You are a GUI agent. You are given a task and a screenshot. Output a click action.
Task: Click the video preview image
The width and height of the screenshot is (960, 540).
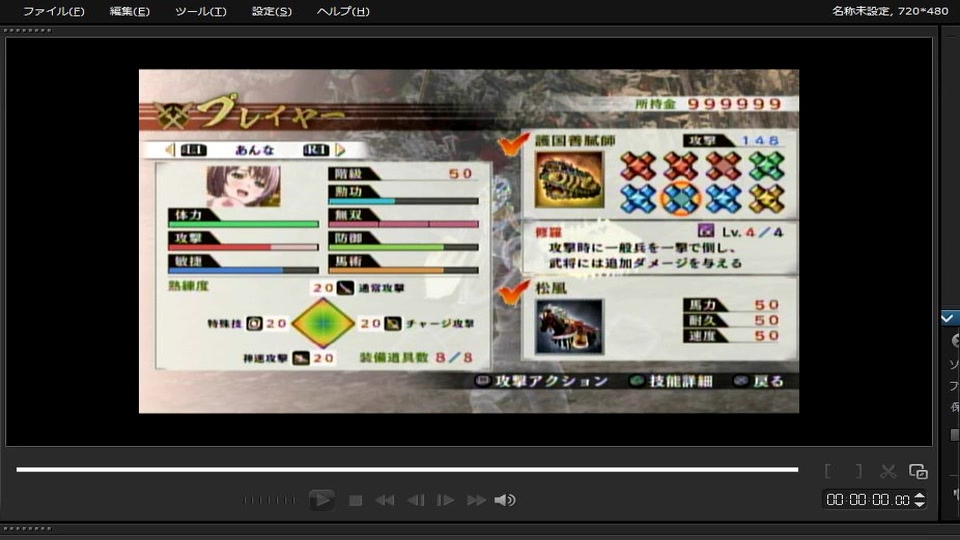(469, 241)
